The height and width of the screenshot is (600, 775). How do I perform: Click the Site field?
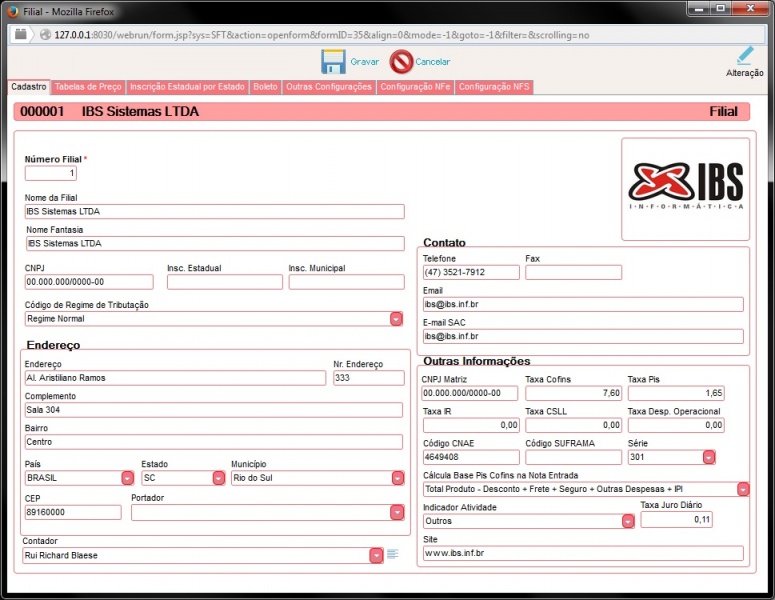coord(583,553)
